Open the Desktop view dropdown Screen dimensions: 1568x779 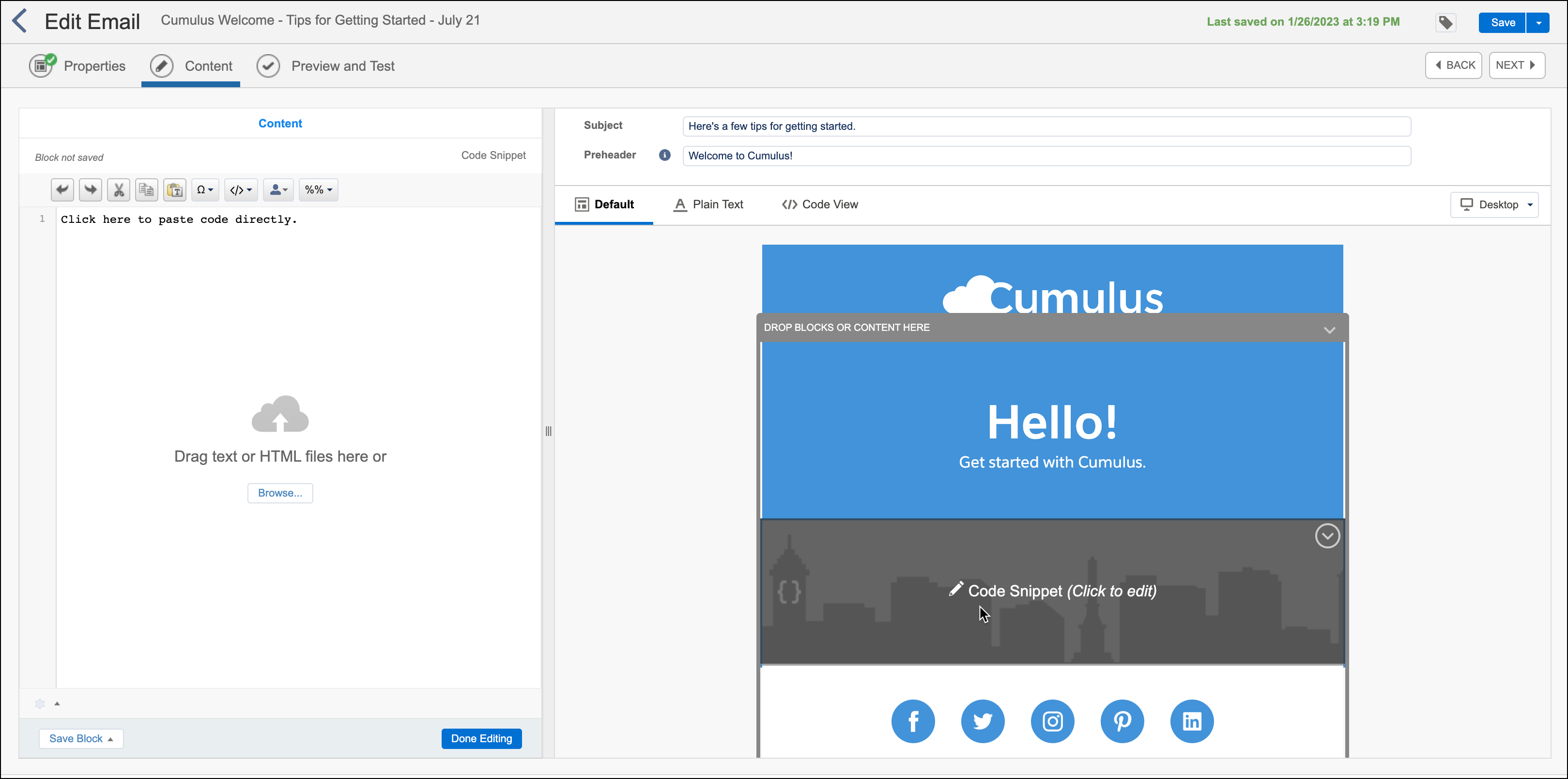tap(1494, 204)
